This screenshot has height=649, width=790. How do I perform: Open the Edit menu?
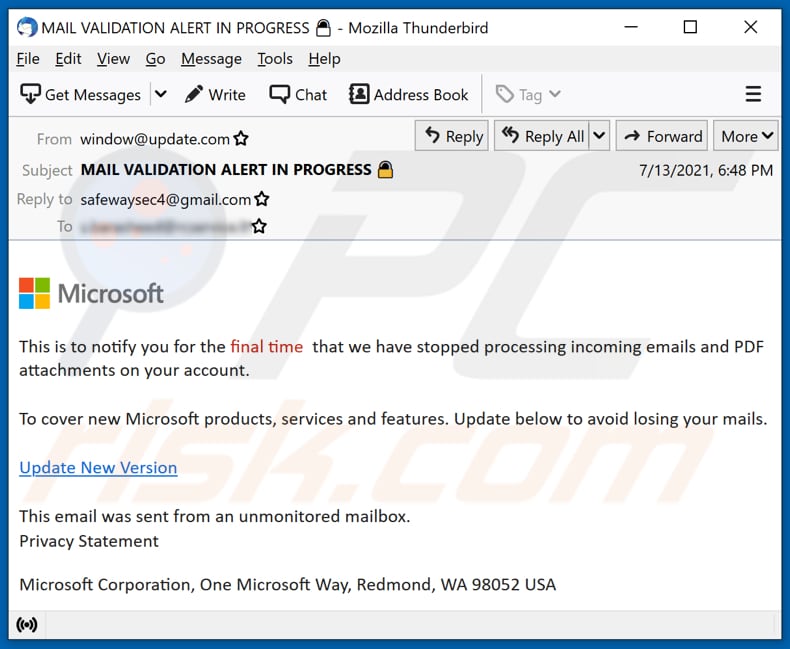tap(68, 59)
